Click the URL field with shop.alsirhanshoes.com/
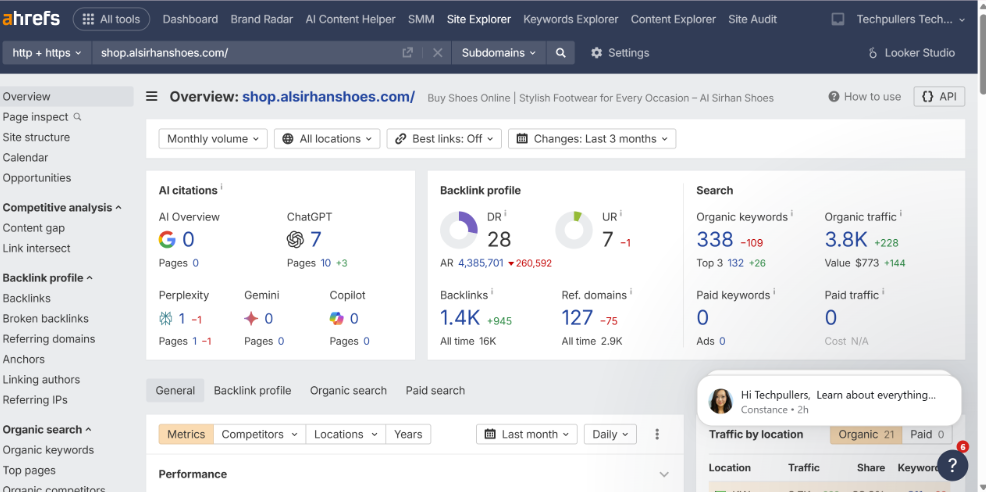Image resolution: width=986 pixels, height=492 pixels. (x=248, y=53)
